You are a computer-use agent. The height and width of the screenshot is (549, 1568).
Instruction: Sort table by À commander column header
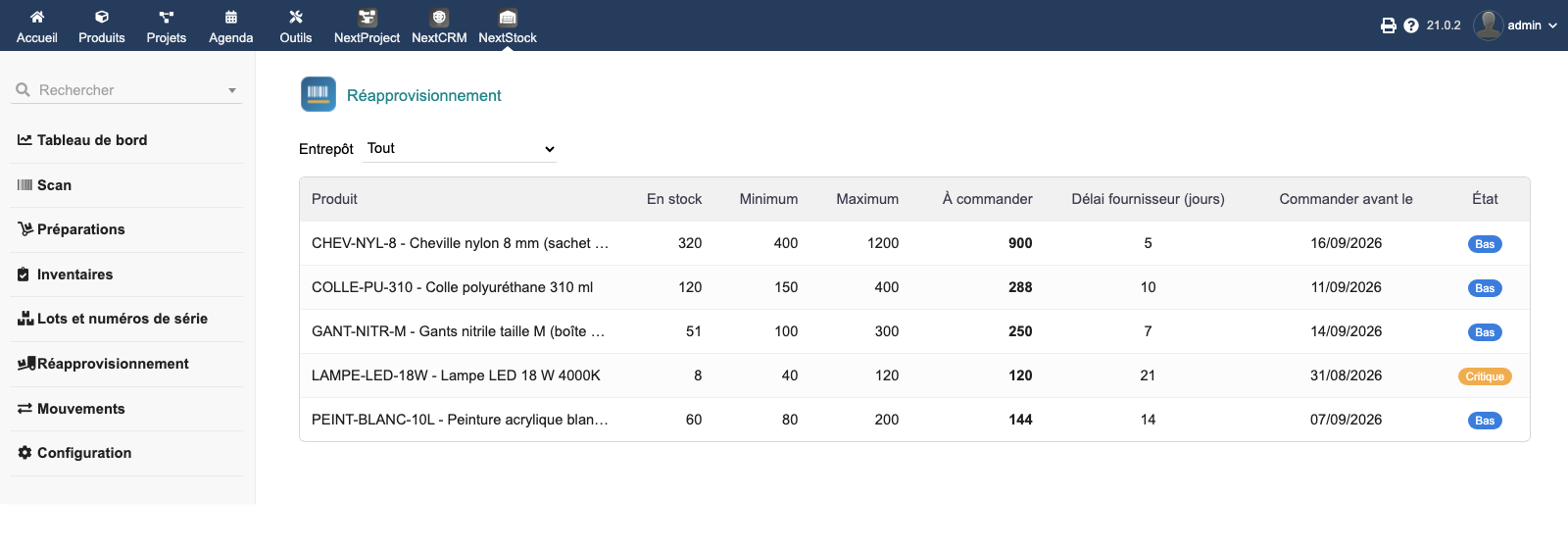987,199
